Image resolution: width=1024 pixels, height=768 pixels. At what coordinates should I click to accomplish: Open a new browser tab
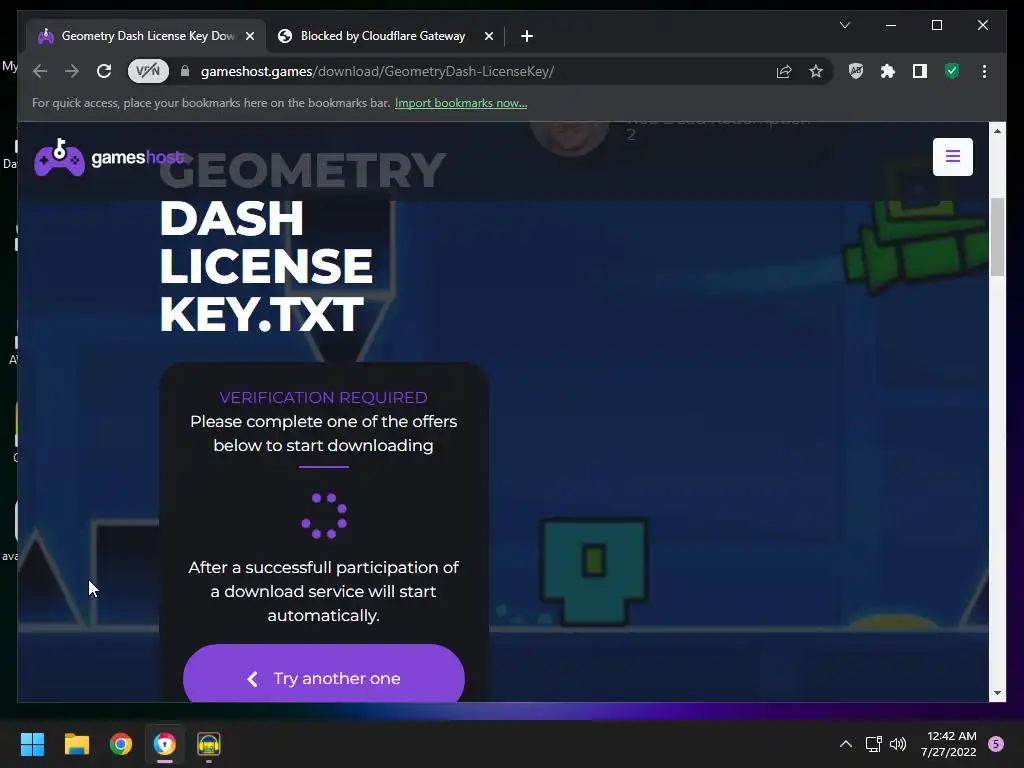click(527, 36)
